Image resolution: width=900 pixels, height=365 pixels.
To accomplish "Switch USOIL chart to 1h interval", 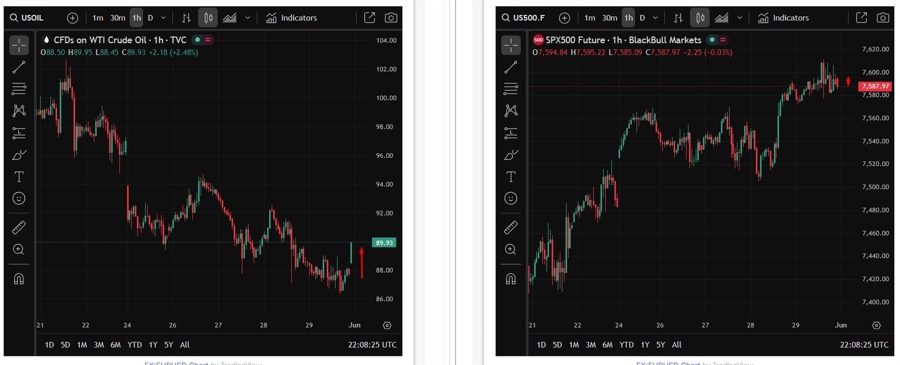I will [x=137, y=18].
